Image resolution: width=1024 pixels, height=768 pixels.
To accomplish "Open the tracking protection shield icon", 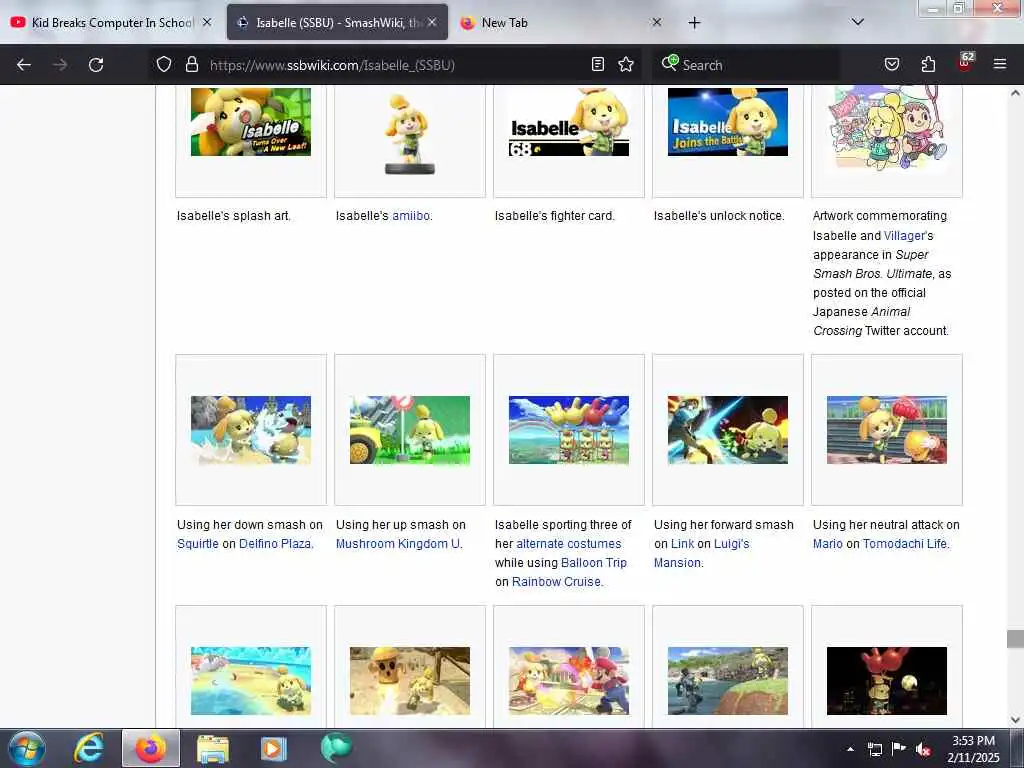I will coord(164,65).
